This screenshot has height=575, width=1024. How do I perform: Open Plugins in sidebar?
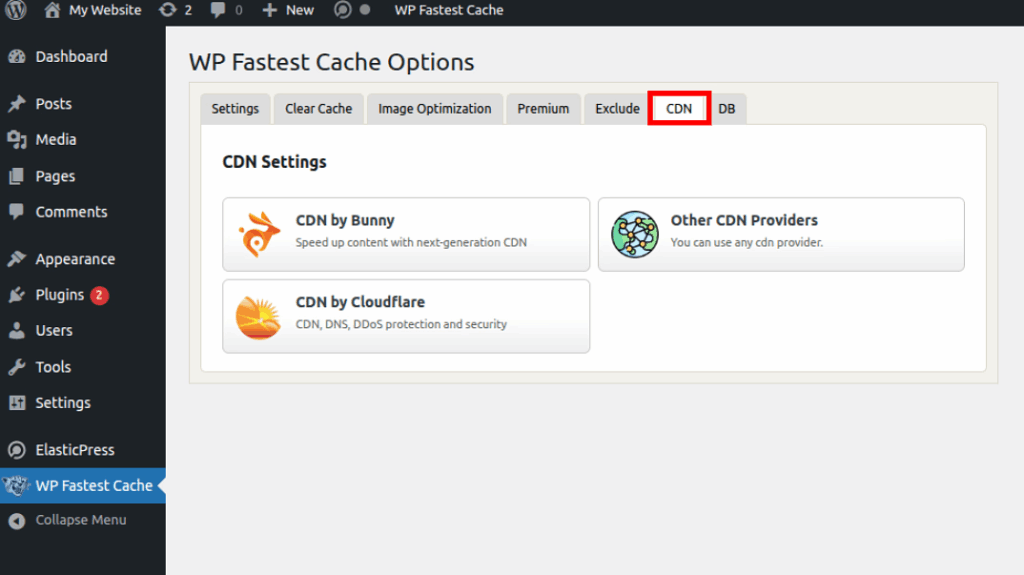tap(59, 295)
